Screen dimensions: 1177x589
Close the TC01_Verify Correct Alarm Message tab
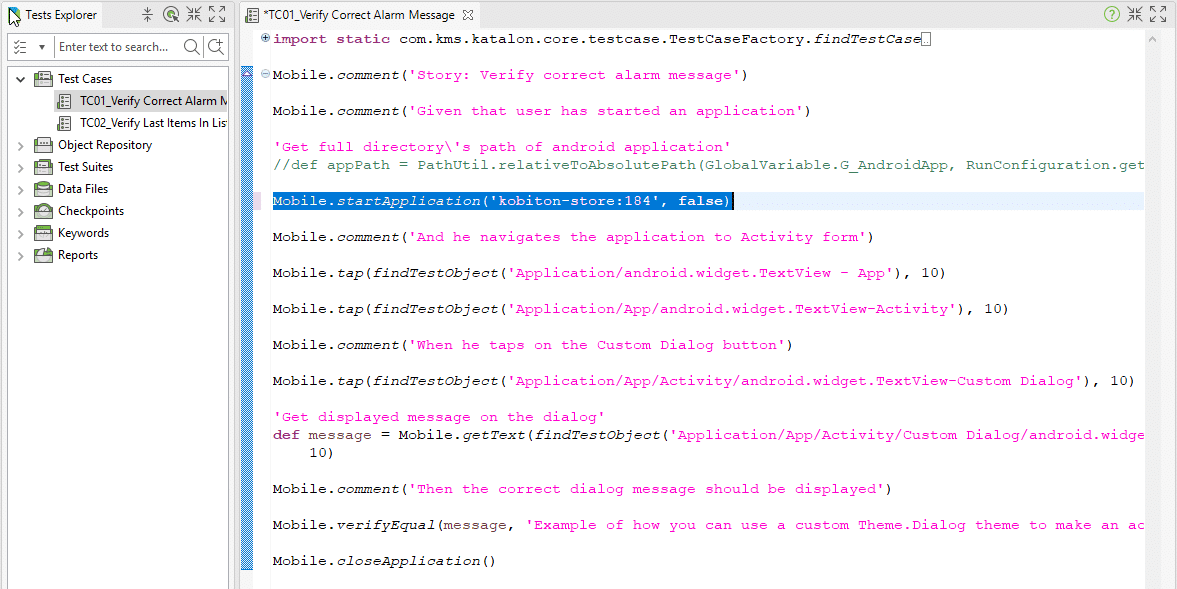point(467,15)
